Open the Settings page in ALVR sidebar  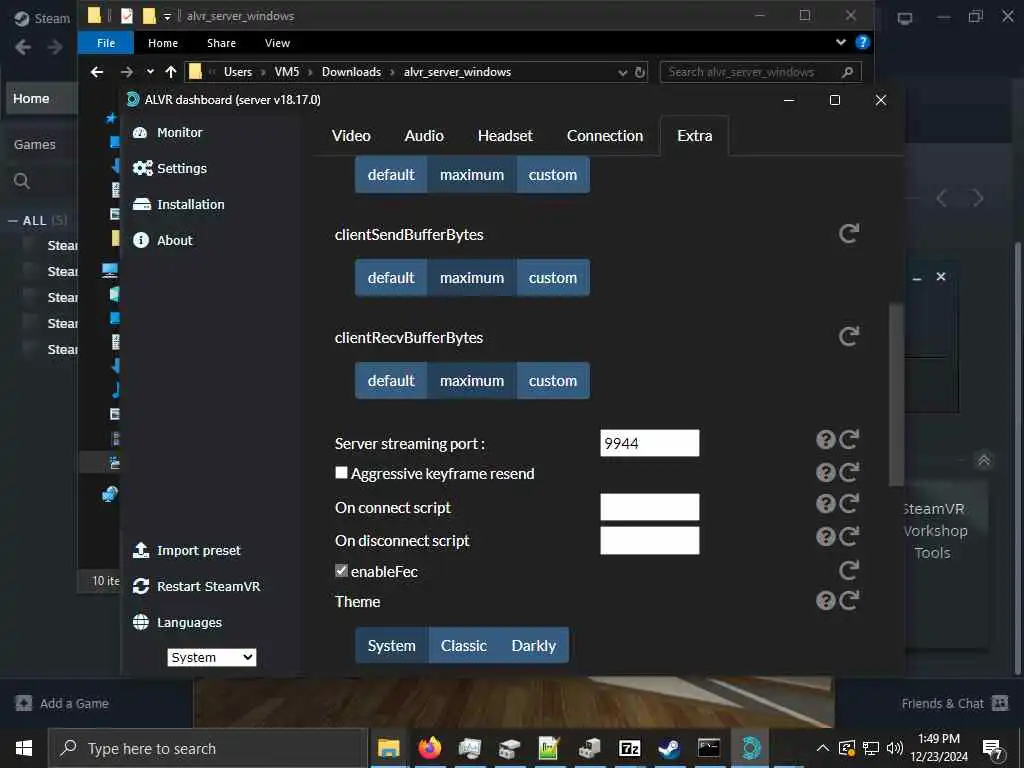tap(170, 168)
